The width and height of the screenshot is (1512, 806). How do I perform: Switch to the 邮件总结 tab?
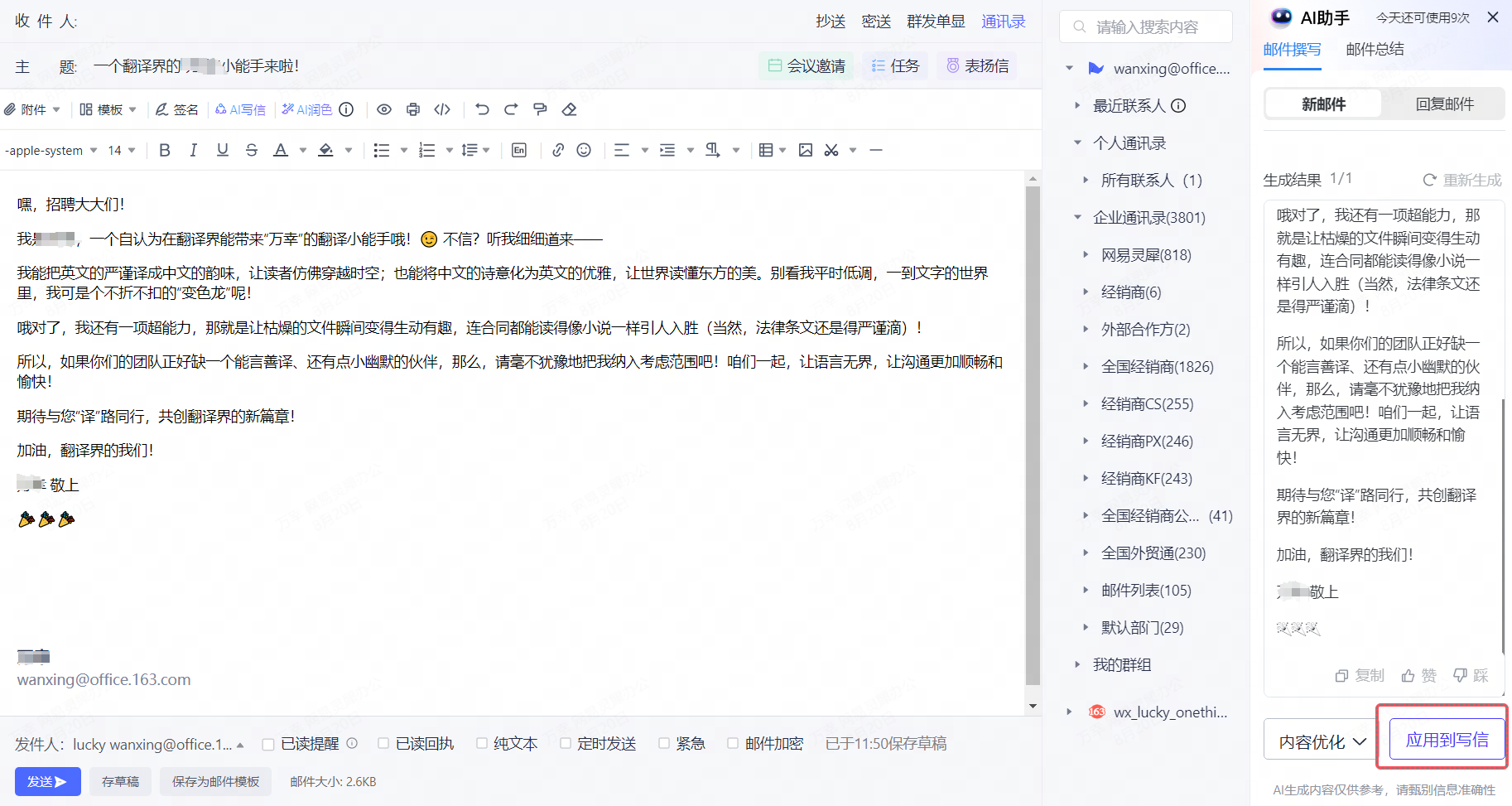pyautogui.click(x=1375, y=50)
